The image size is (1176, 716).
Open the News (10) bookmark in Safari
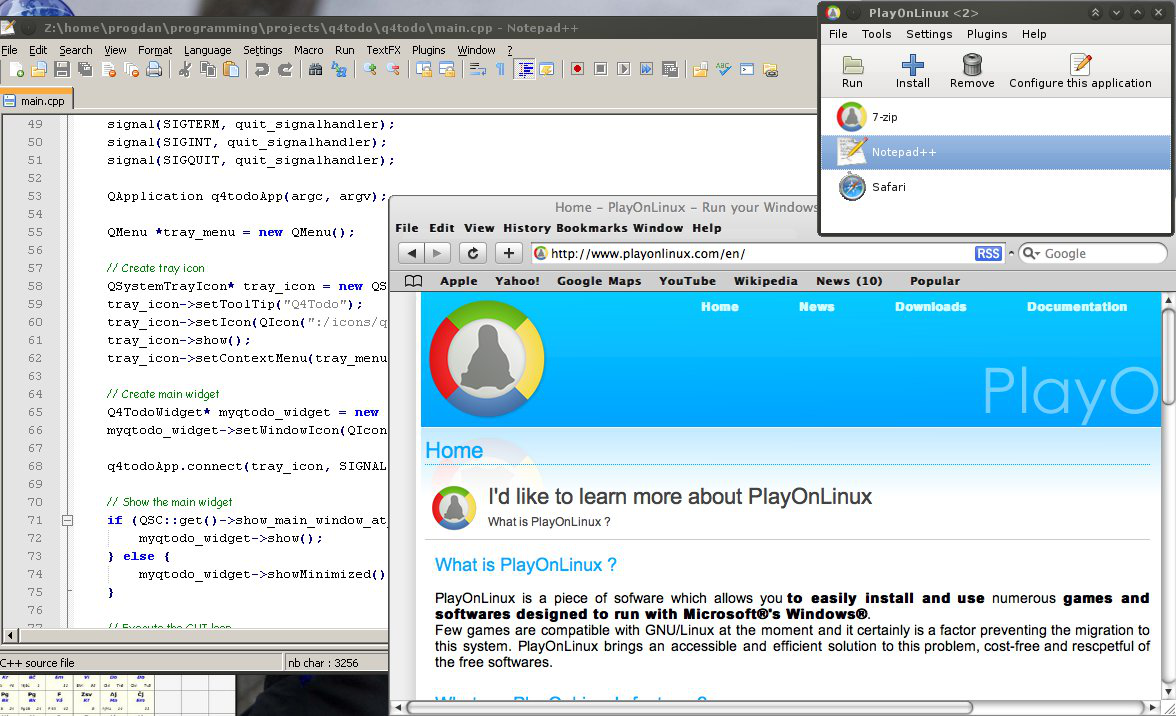click(x=849, y=281)
